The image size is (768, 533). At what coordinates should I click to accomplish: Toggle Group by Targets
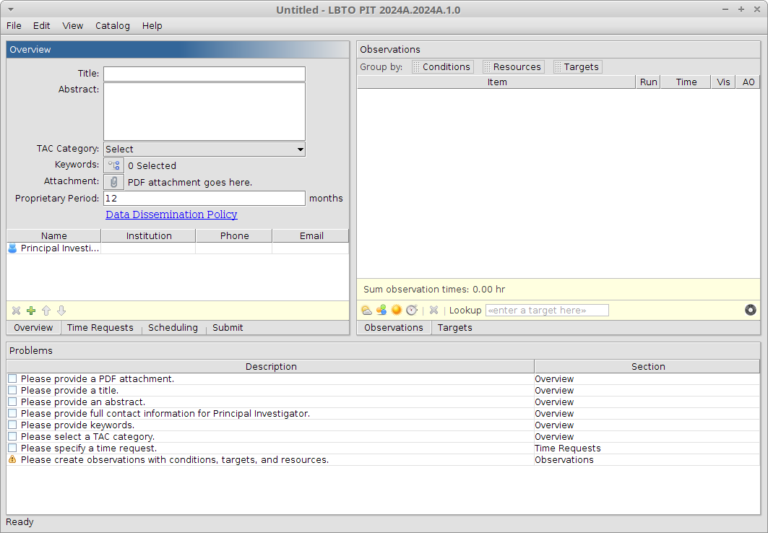pos(577,67)
